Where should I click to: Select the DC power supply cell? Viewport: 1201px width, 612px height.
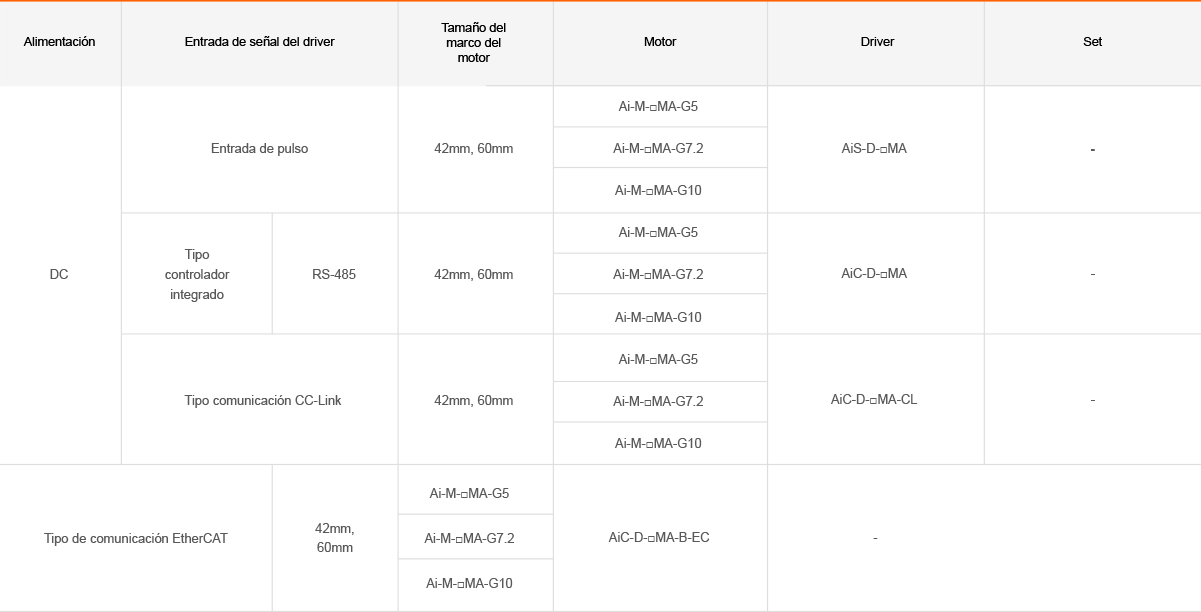pos(59,274)
